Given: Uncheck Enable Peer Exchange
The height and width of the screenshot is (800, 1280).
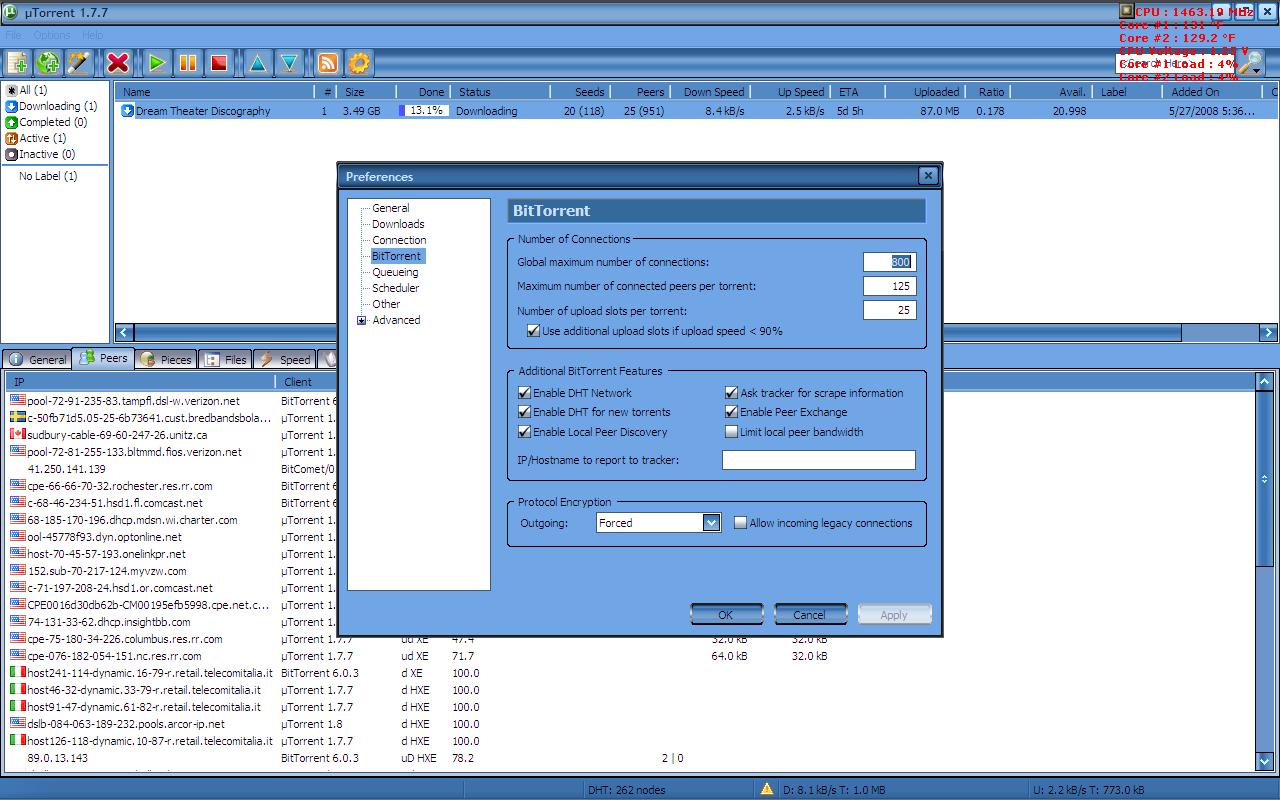Looking at the screenshot, I should click(x=731, y=412).
